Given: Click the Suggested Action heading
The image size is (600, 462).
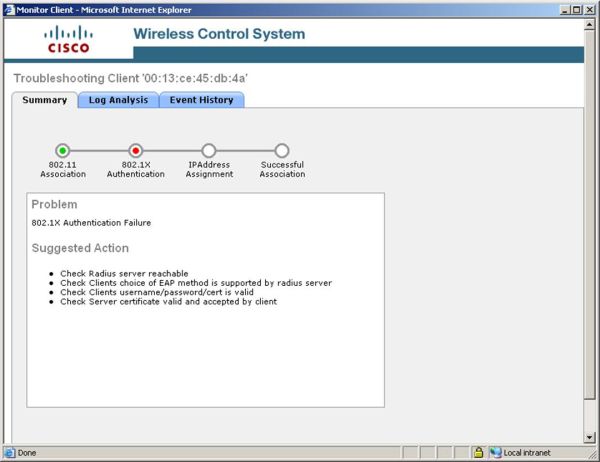Looking at the screenshot, I should 80,248.
